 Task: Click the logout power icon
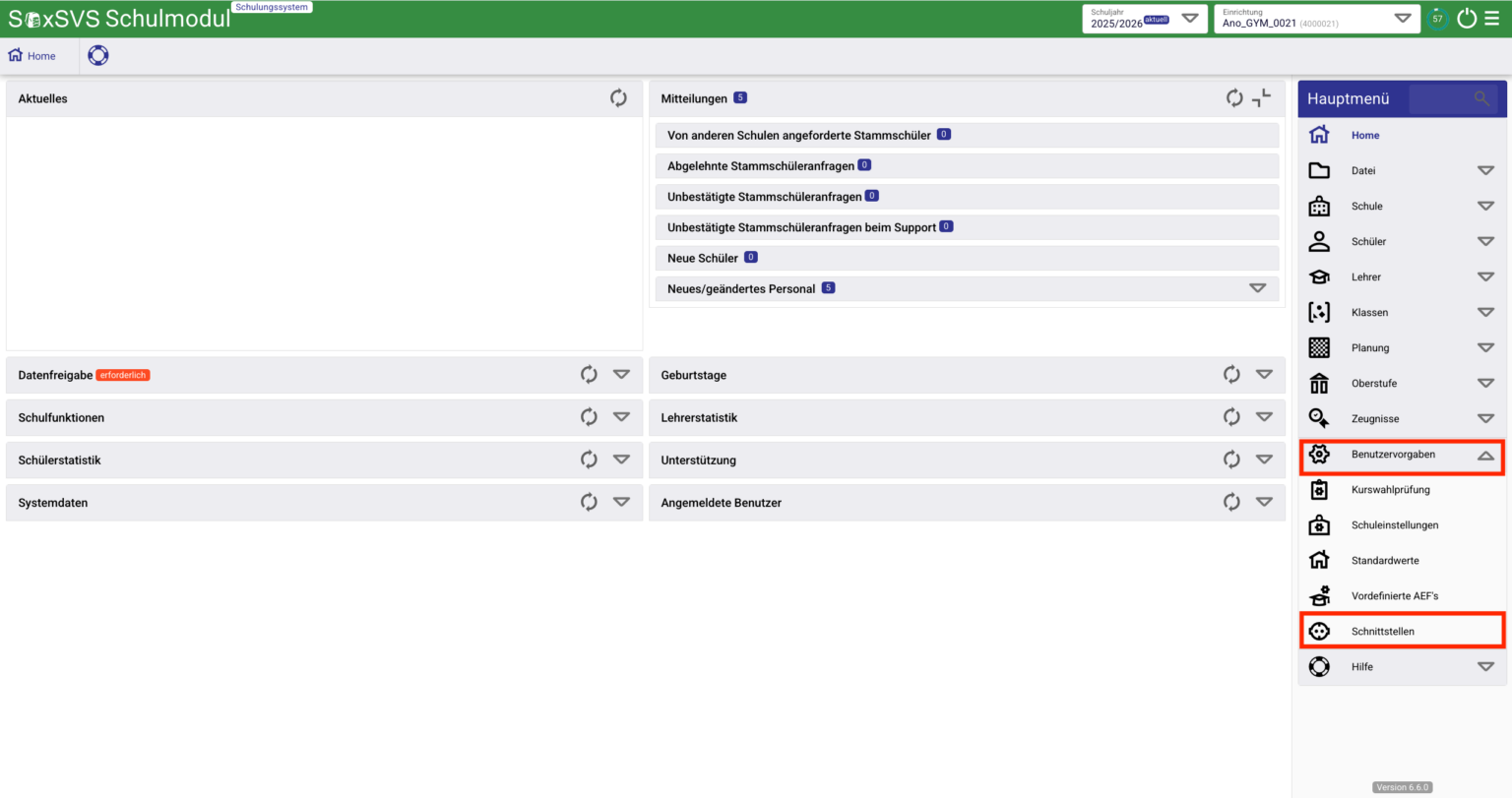(x=1467, y=19)
